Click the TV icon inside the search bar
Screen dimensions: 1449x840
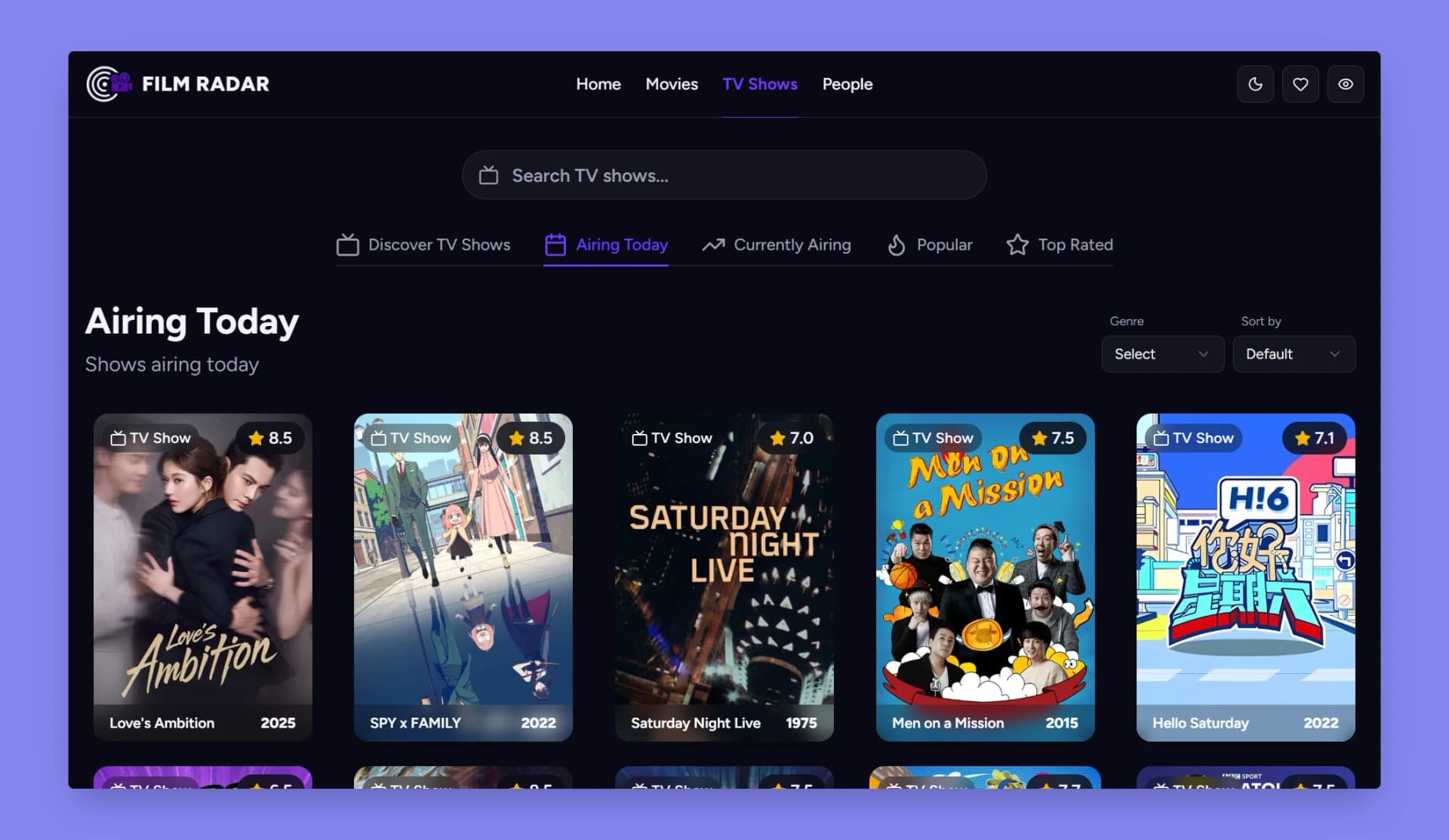pyautogui.click(x=489, y=175)
